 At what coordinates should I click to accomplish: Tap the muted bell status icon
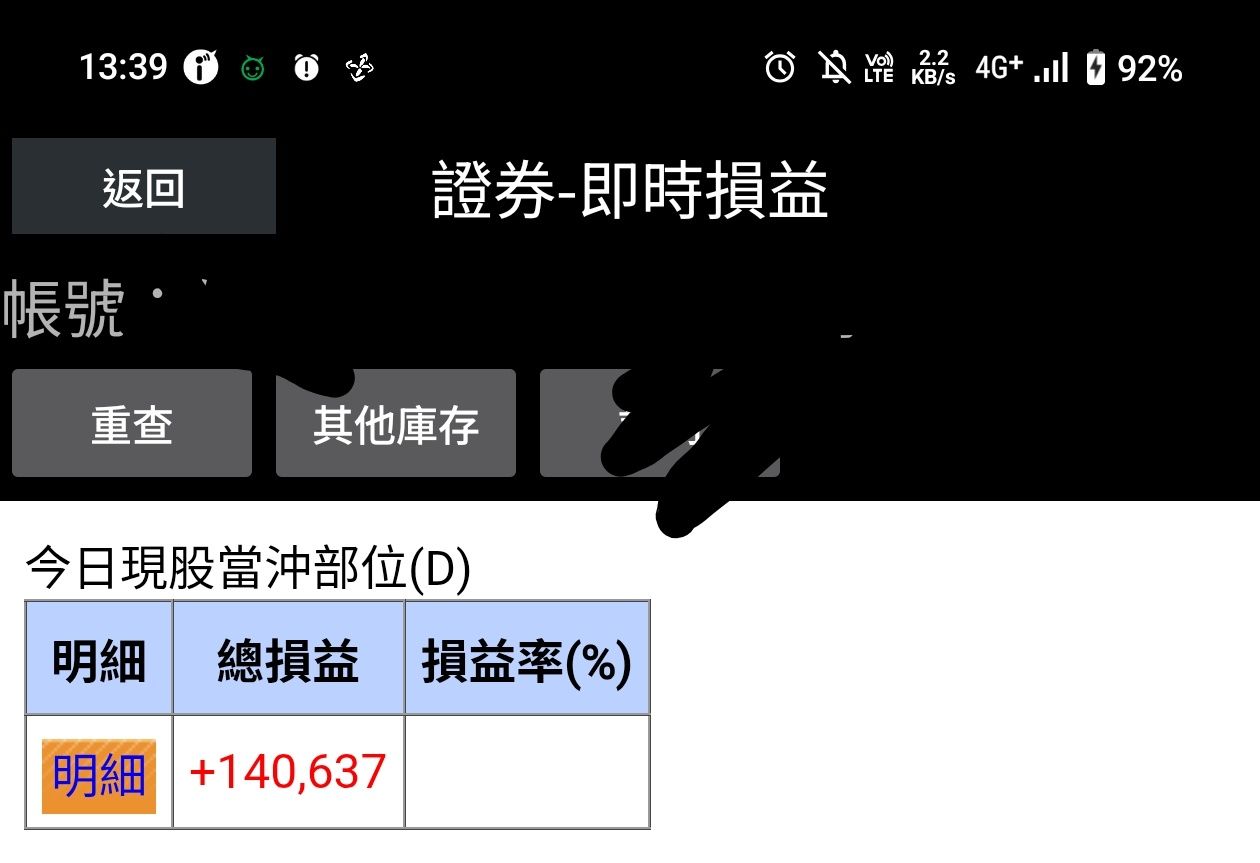[834, 68]
